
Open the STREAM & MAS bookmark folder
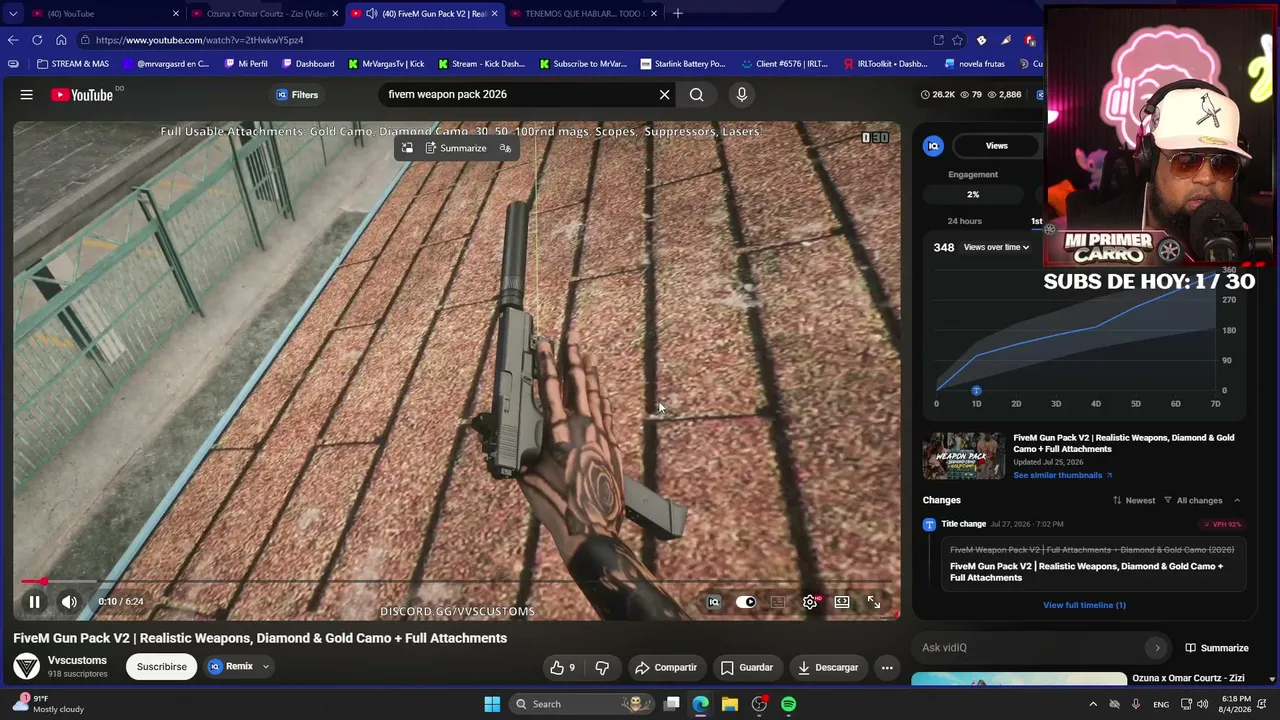(73, 64)
